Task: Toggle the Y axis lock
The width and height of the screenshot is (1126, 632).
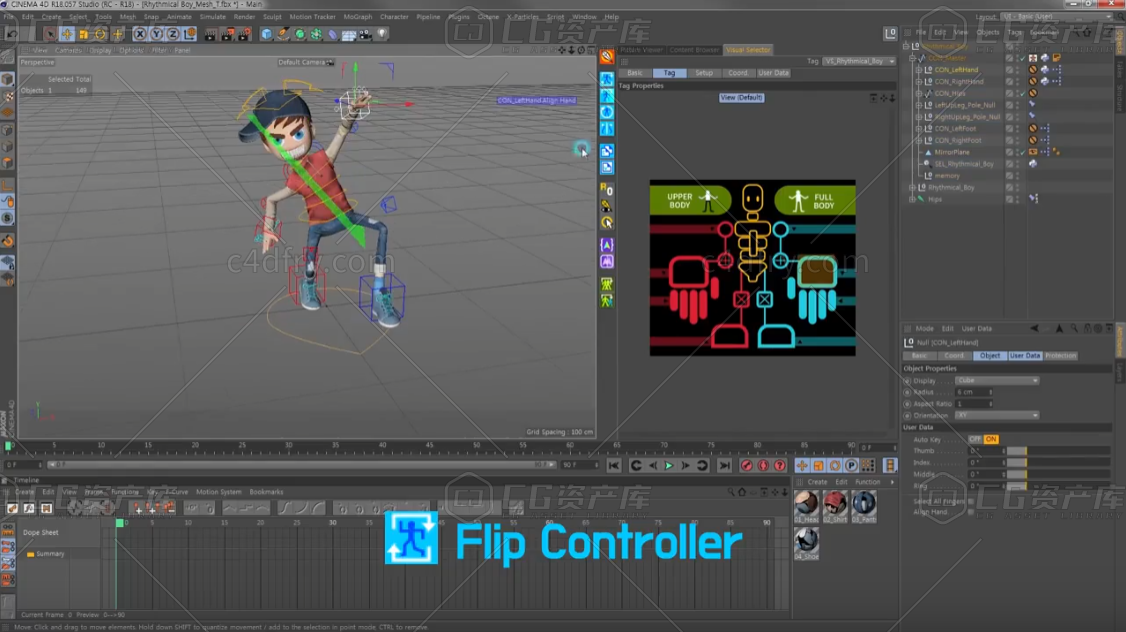Action: [157, 34]
